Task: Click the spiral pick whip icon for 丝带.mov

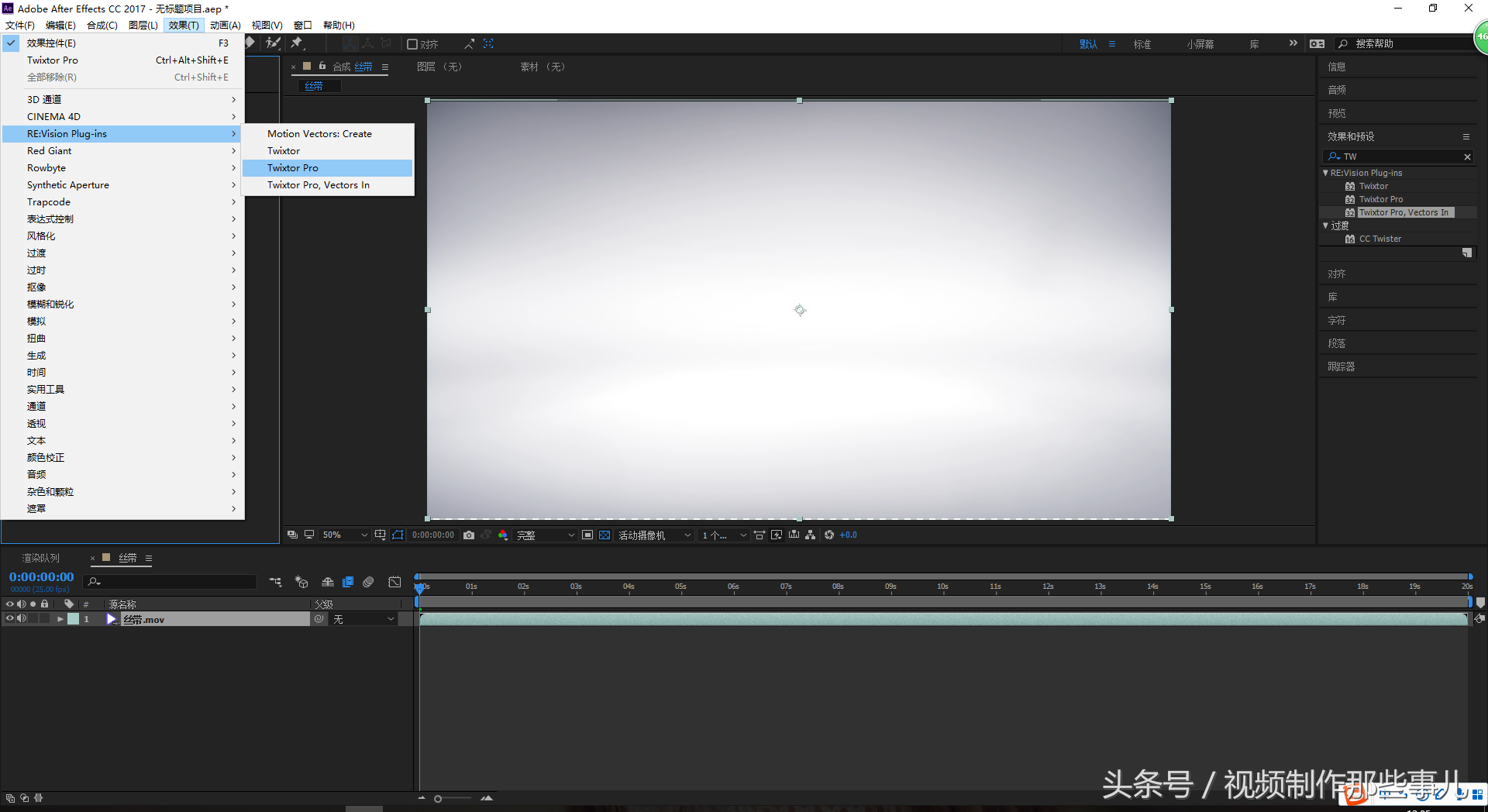Action: pyautogui.click(x=319, y=619)
